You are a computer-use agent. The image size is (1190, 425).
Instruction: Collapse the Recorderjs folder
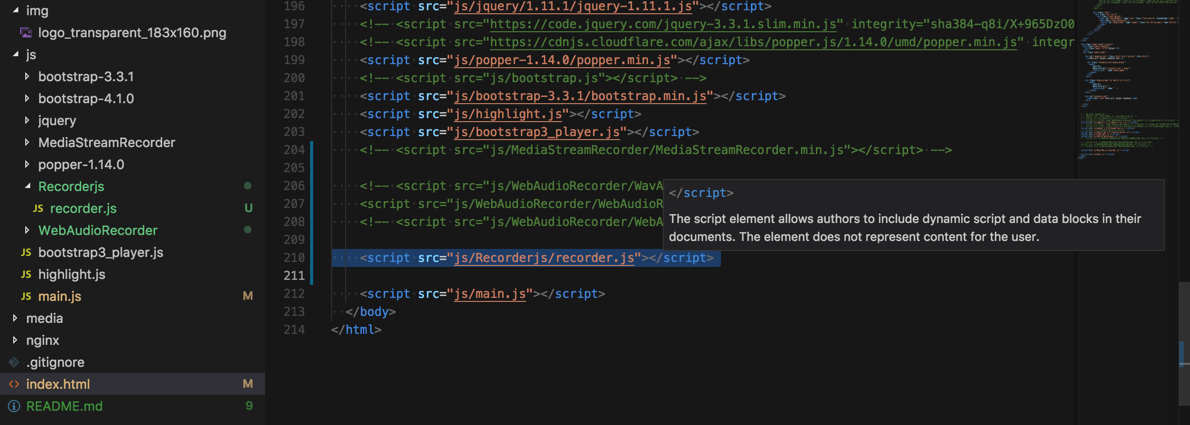click(27, 186)
